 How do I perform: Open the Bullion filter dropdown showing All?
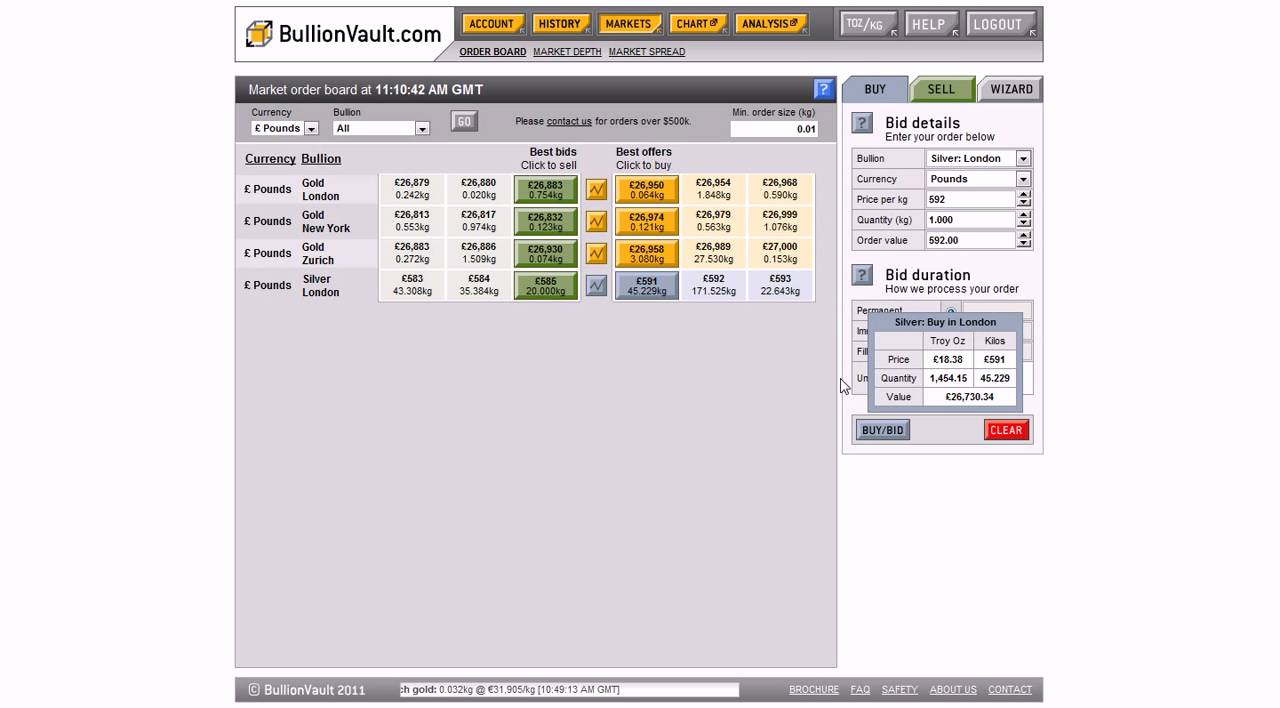pos(381,128)
